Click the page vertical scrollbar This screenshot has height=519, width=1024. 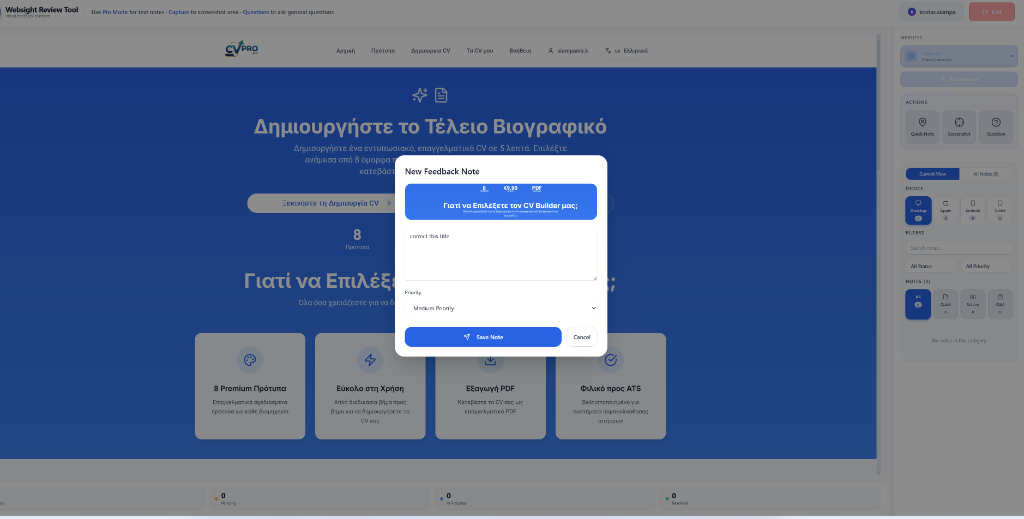pos(878,255)
